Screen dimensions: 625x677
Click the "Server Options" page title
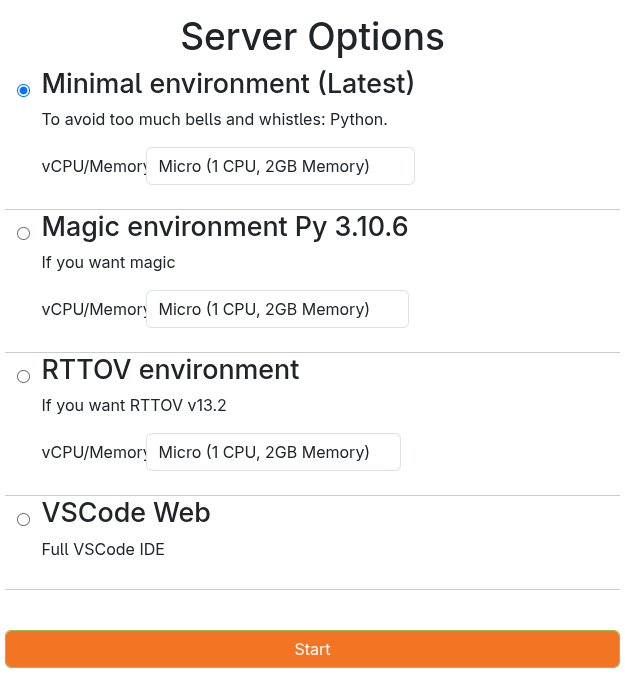312,37
